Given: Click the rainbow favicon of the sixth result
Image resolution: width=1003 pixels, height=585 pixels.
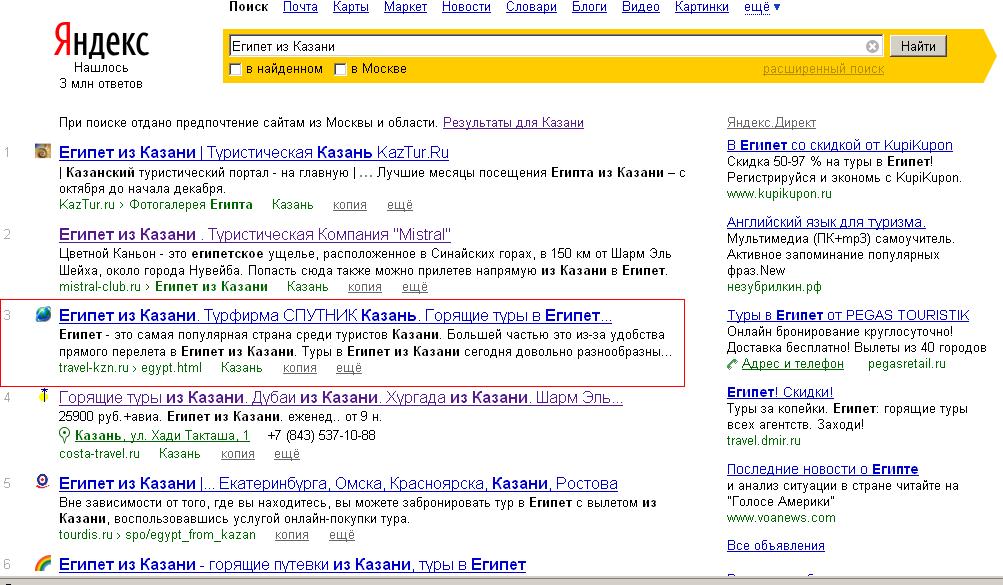Looking at the screenshot, I should tap(43, 564).
